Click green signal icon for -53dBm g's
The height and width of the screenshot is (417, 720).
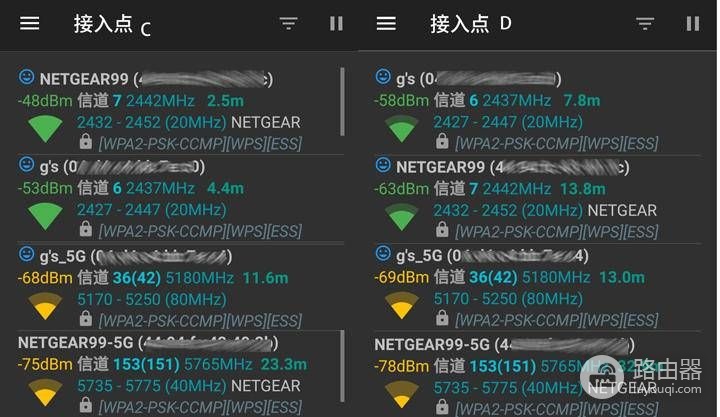click(x=45, y=216)
